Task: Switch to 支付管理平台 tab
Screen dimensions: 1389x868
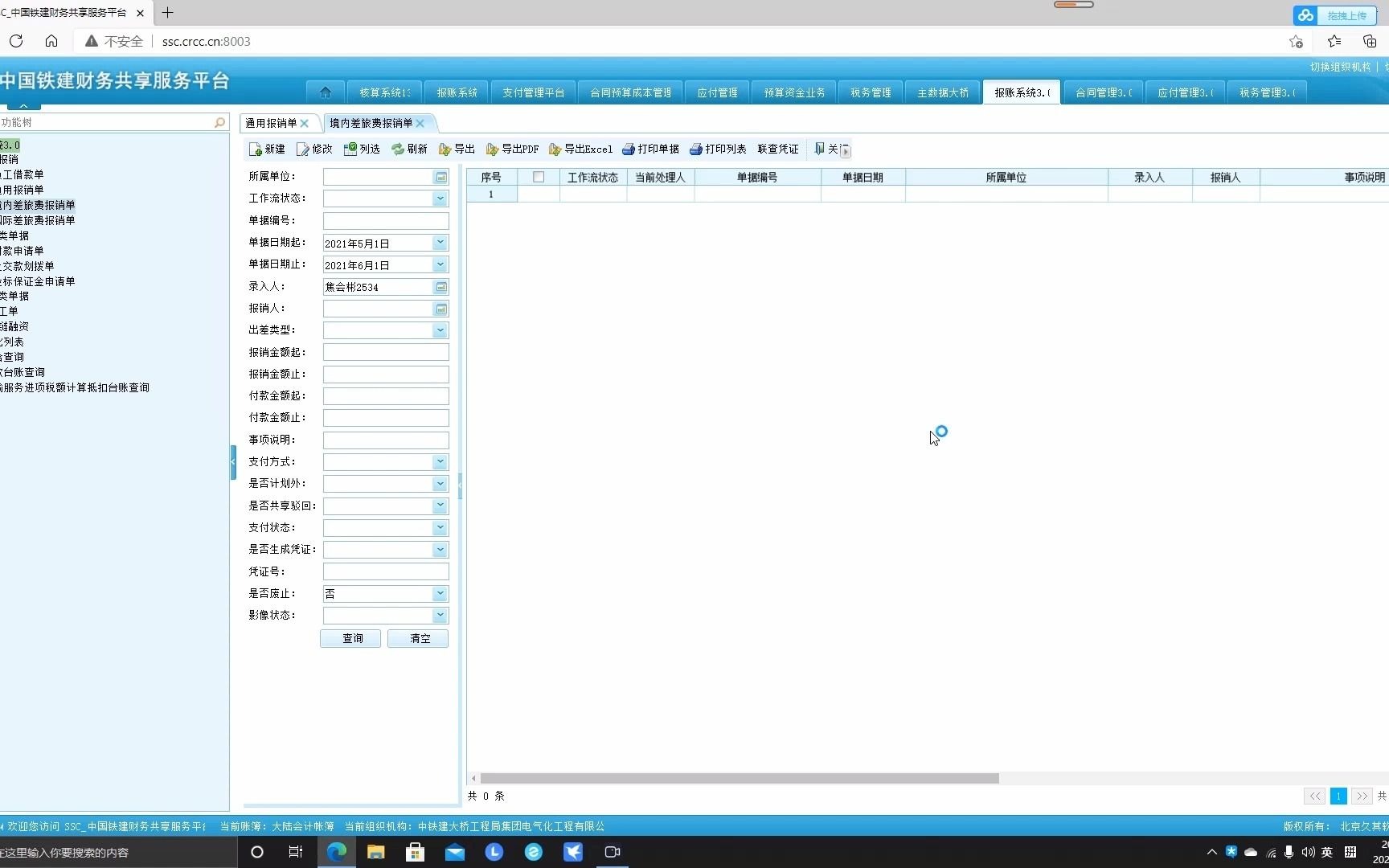Action: pyautogui.click(x=534, y=92)
